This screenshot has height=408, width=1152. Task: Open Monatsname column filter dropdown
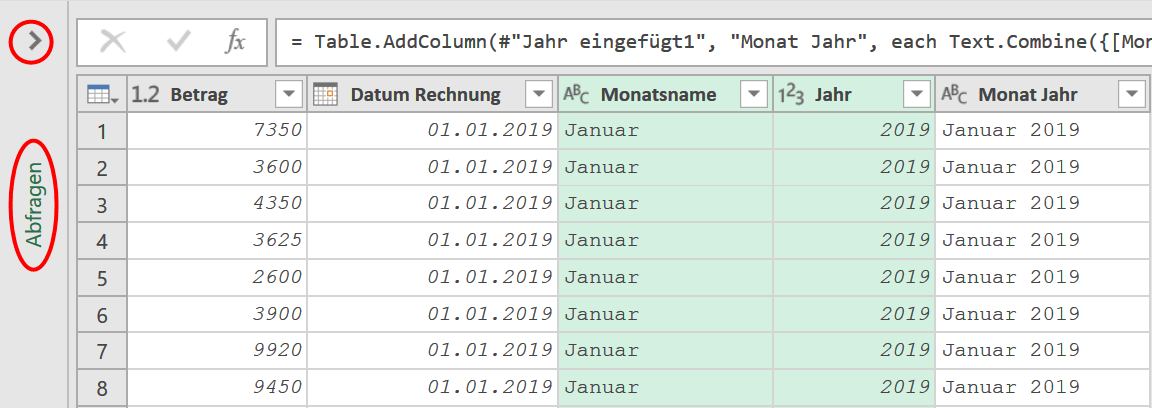(x=754, y=94)
